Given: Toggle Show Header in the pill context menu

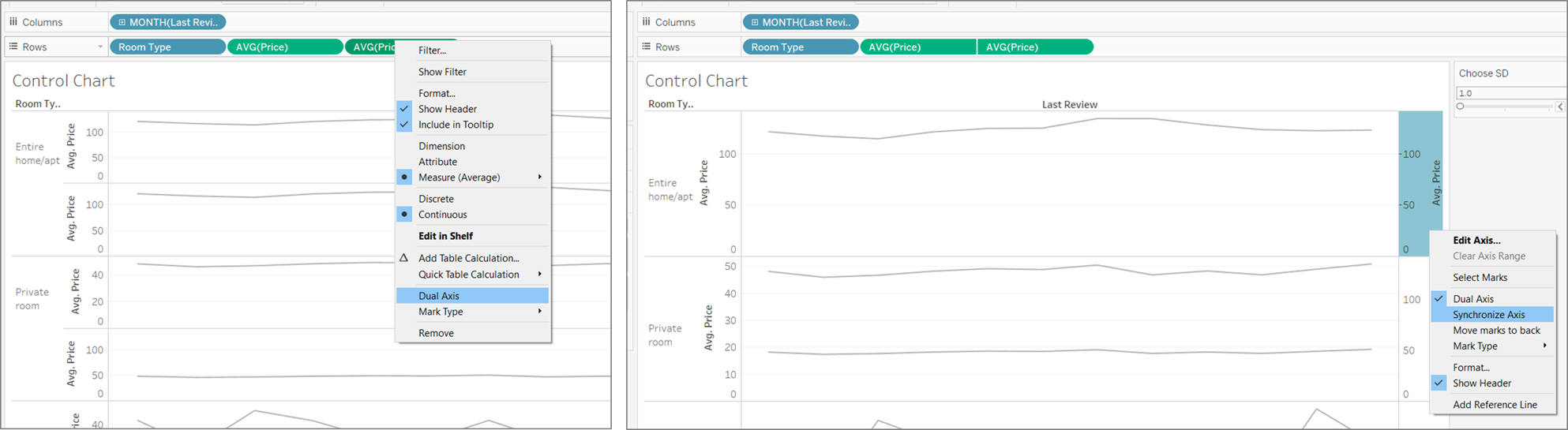Looking at the screenshot, I should click(447, 109).
